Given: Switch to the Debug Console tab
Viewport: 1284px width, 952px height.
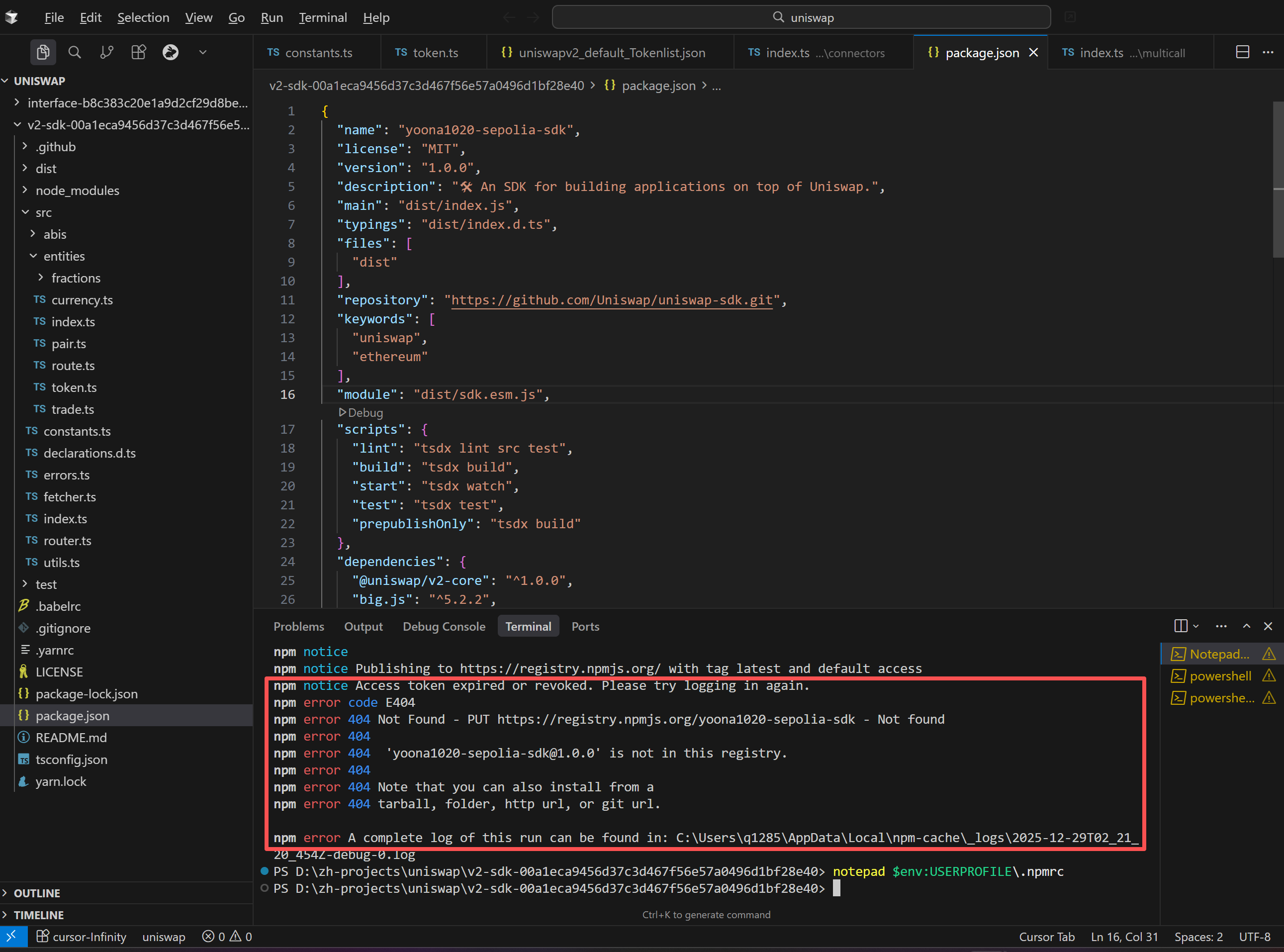Looking at the screenshot, I should pos(444,626).
